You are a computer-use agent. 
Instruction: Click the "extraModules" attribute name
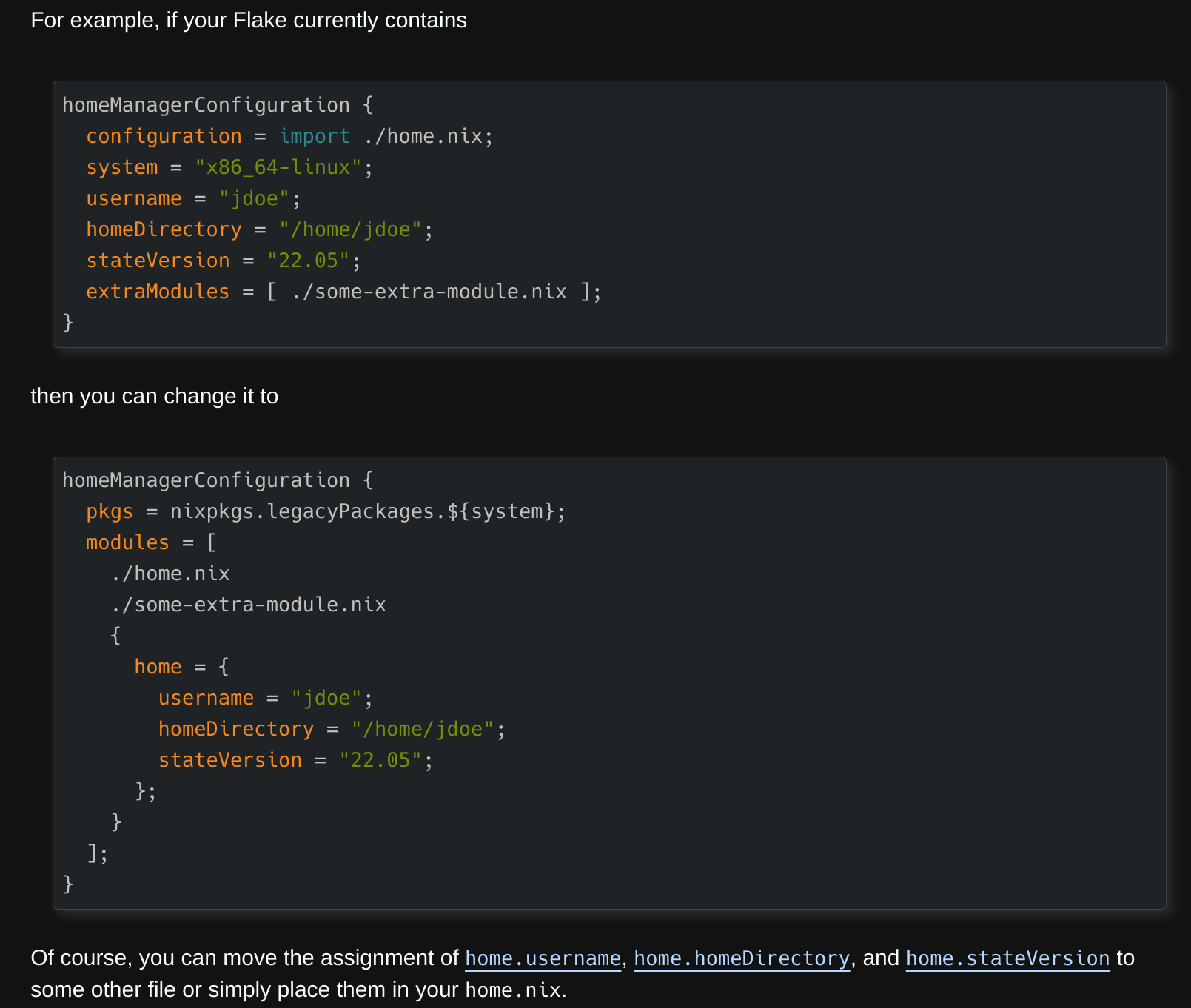[158, 292]
